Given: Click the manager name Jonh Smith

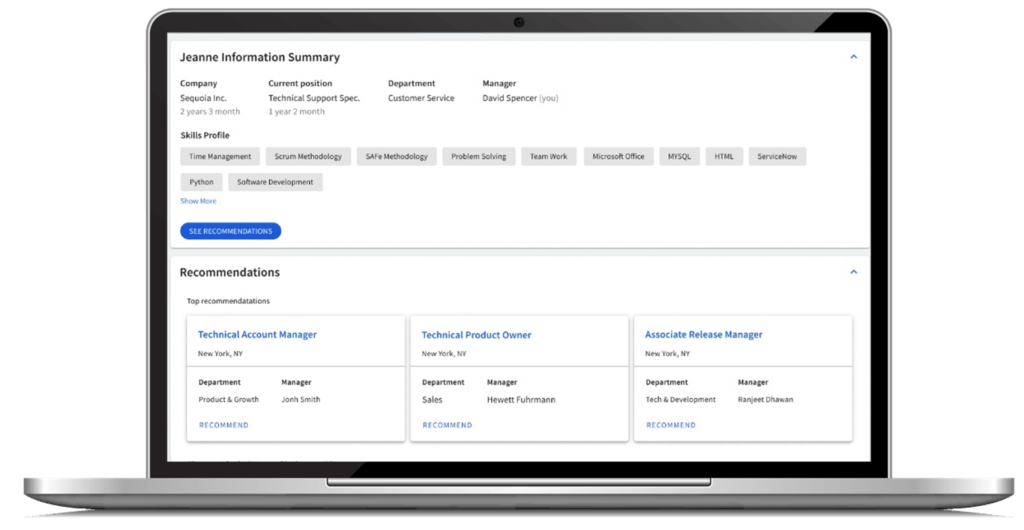Looking at the screenshot, I should pyautogui.click(x=301, y=399).
